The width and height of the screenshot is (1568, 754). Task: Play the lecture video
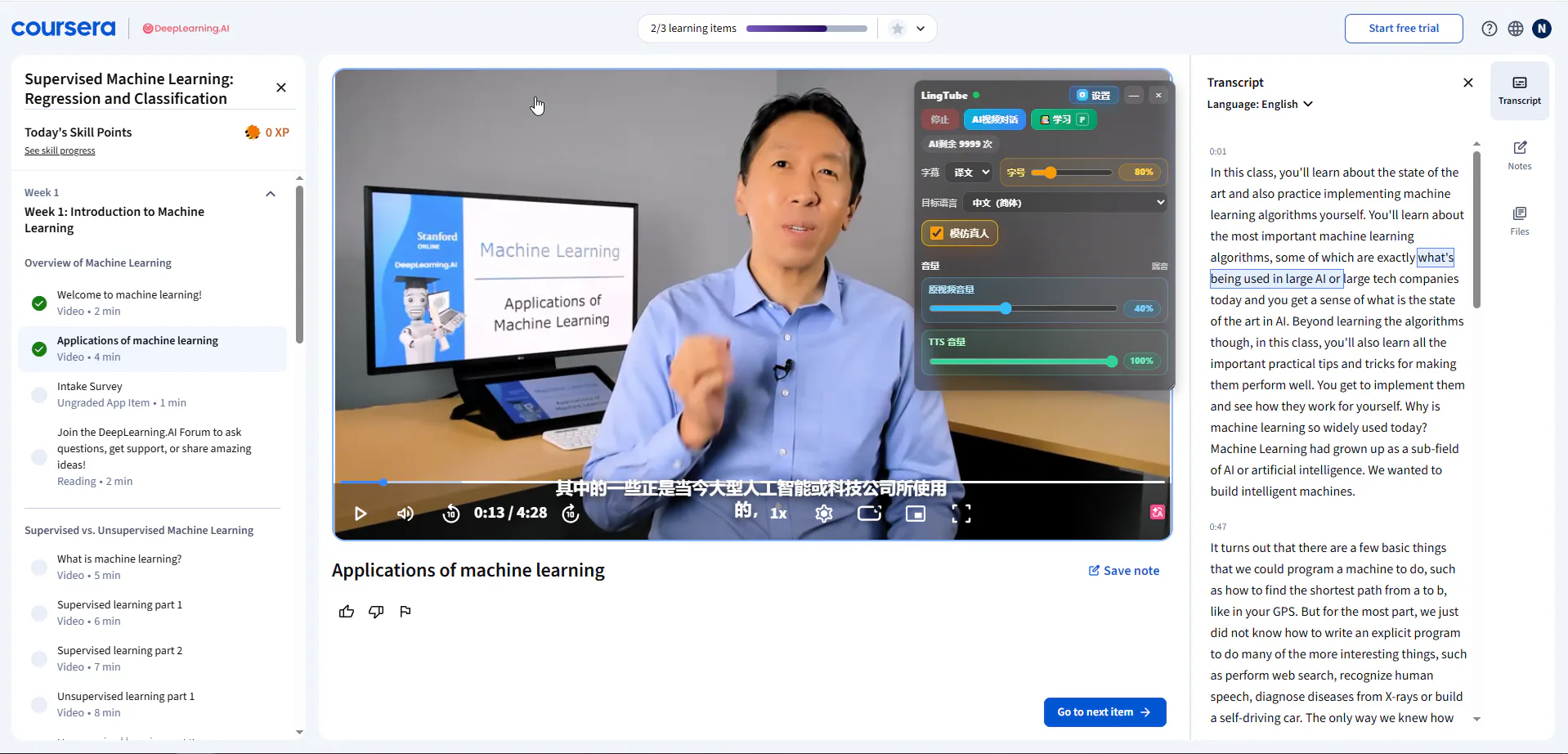[361, 514]
